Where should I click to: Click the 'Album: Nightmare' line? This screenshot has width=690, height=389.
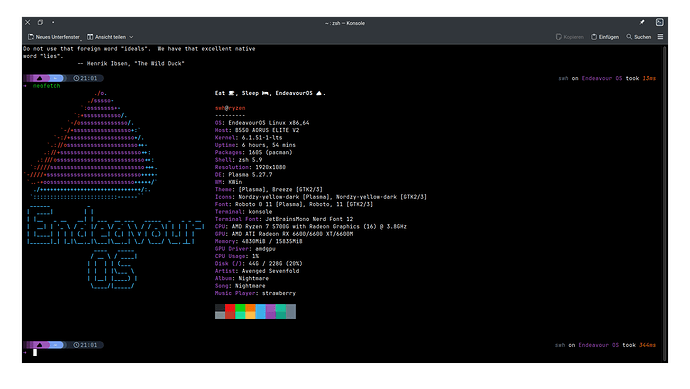(x=242, y=279)
